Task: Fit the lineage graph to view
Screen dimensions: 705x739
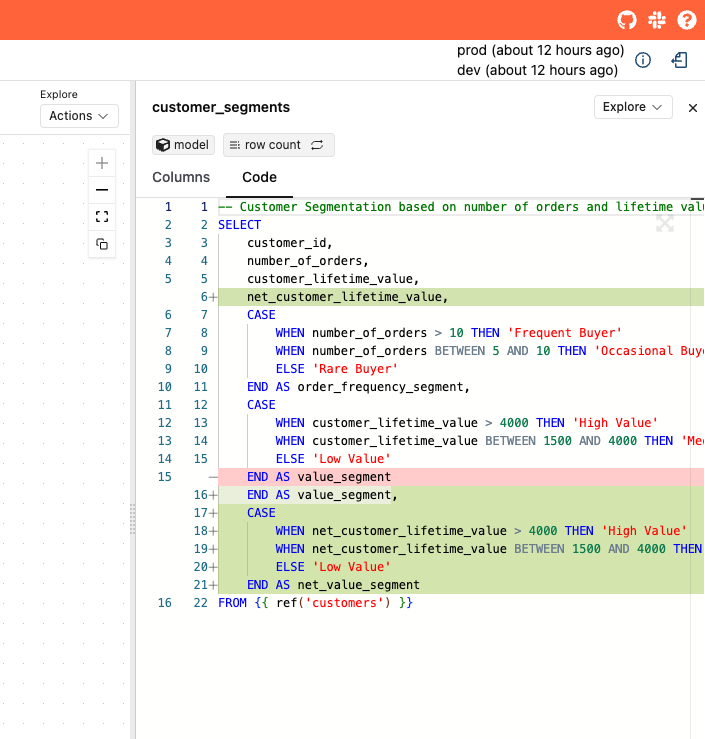Action: [102, 217]
